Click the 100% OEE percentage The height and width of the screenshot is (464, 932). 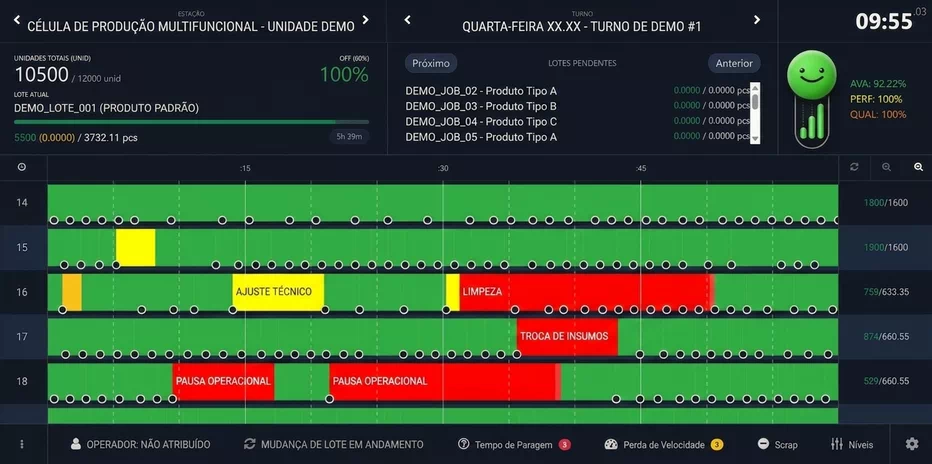[344, 75]
